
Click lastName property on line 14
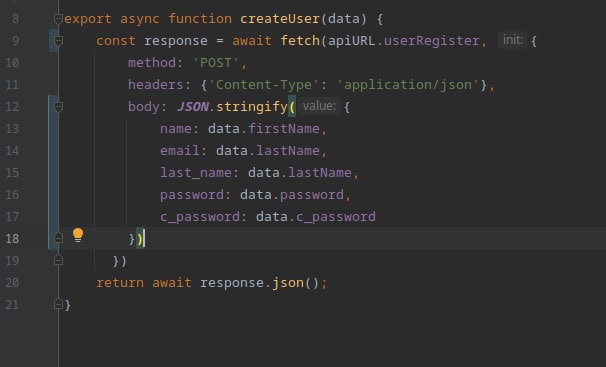point(288,151)
